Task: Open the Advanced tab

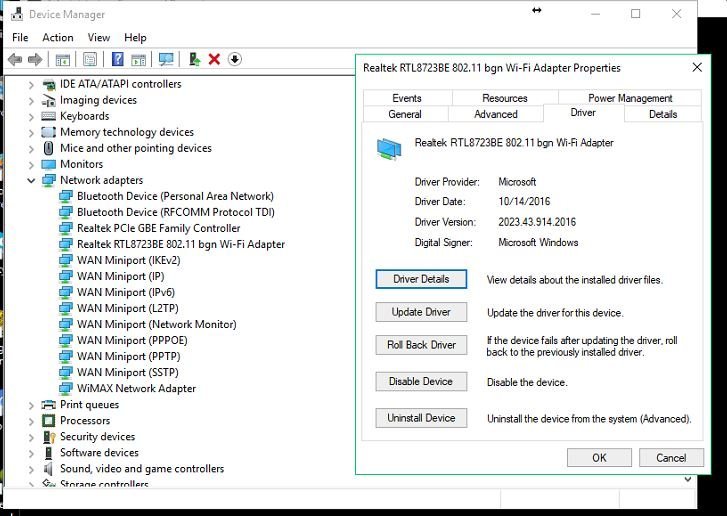Action: (496, 114)
